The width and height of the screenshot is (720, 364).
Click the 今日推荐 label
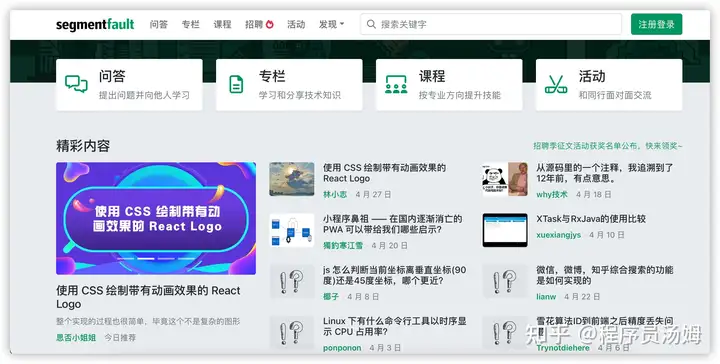(120, 337)
